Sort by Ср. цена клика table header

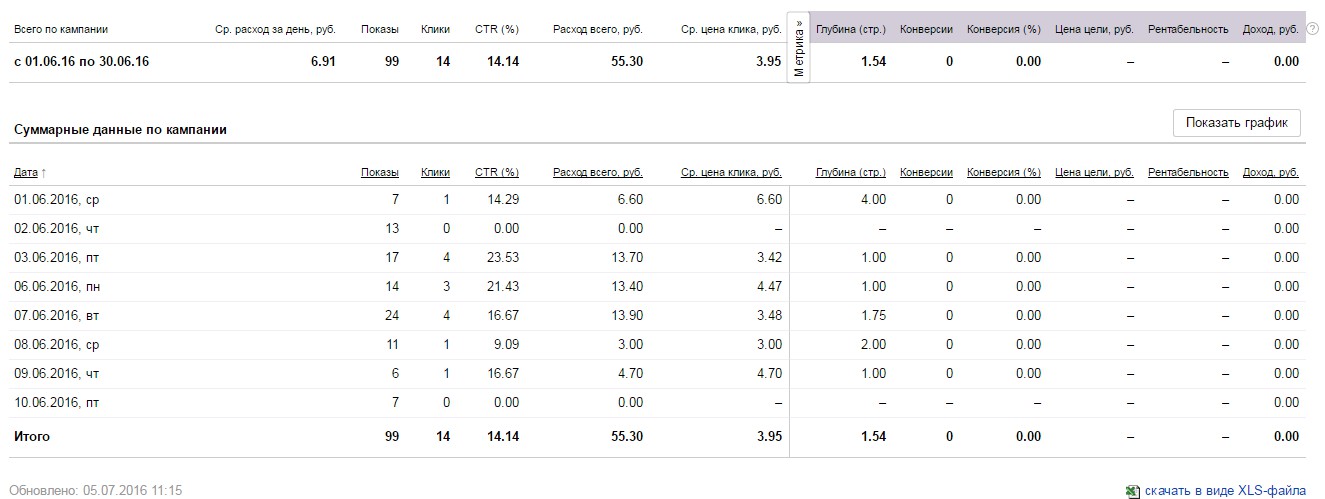(x=731, y=173)
